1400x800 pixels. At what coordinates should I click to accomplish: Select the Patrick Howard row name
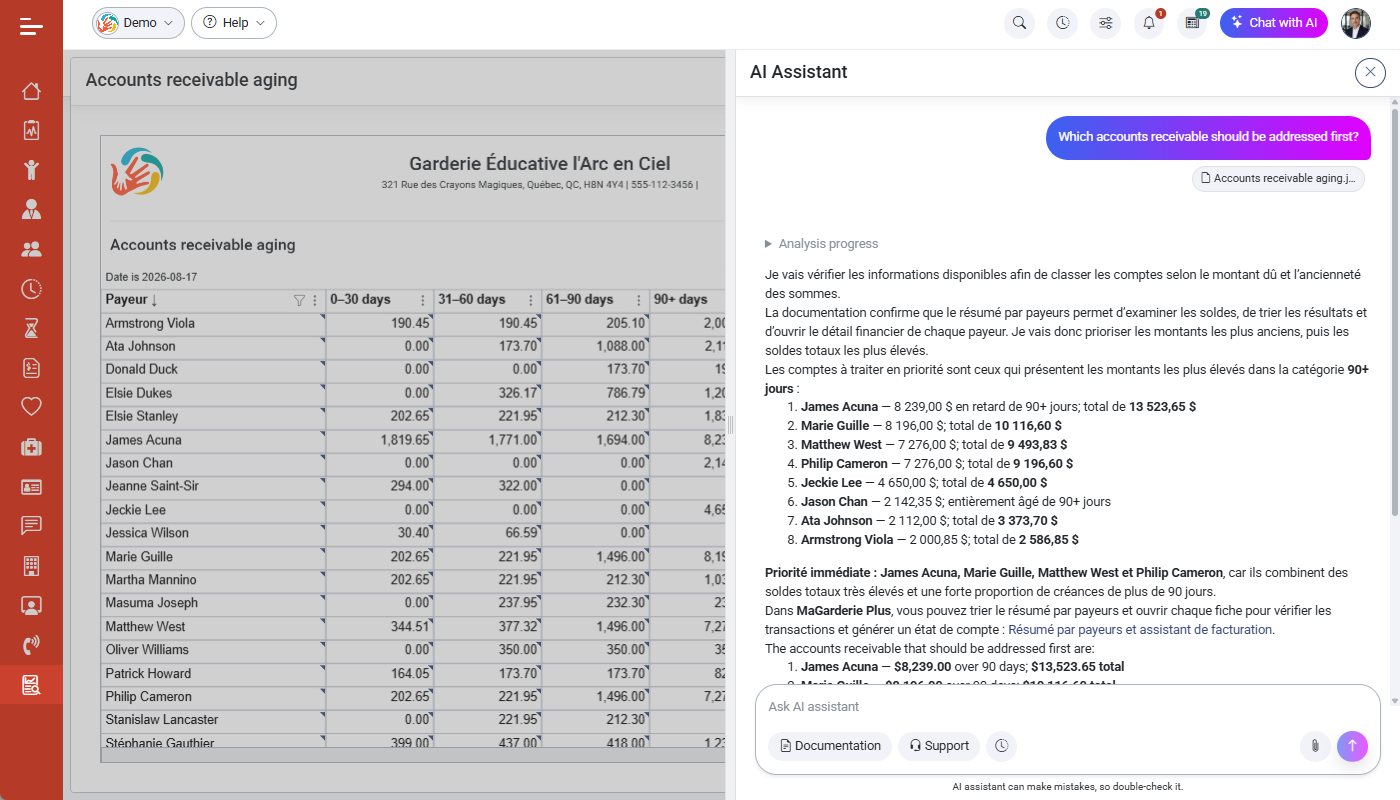tap(148, 673)
